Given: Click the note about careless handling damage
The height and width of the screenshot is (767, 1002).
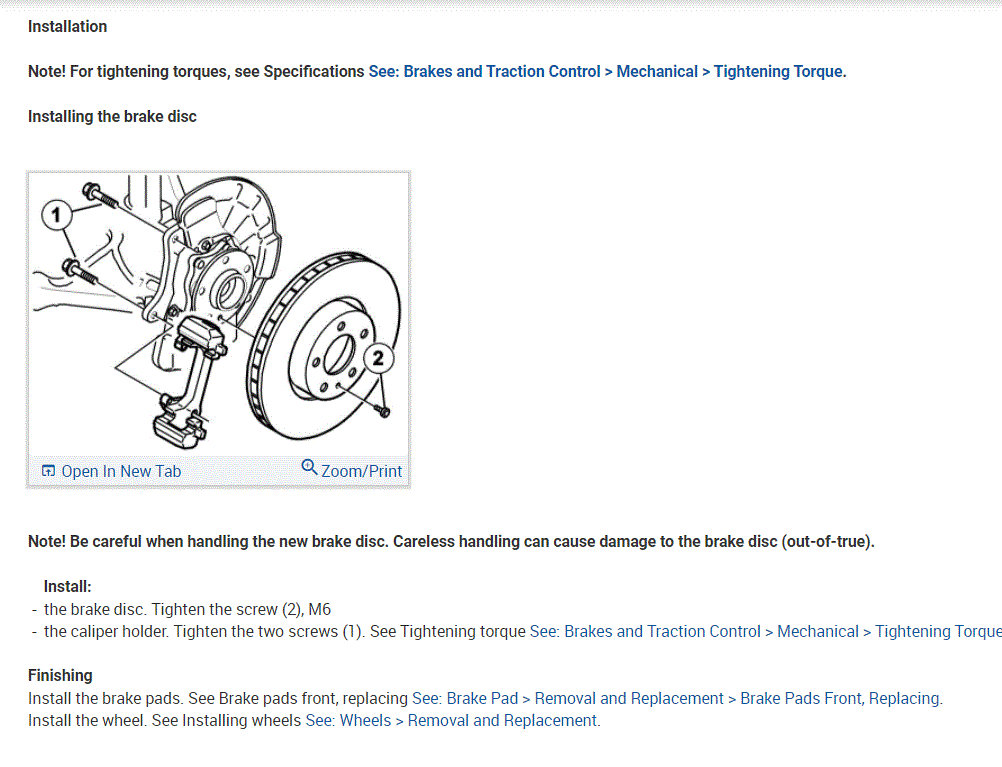Looking at the screenshot, I should pos(451,542).
